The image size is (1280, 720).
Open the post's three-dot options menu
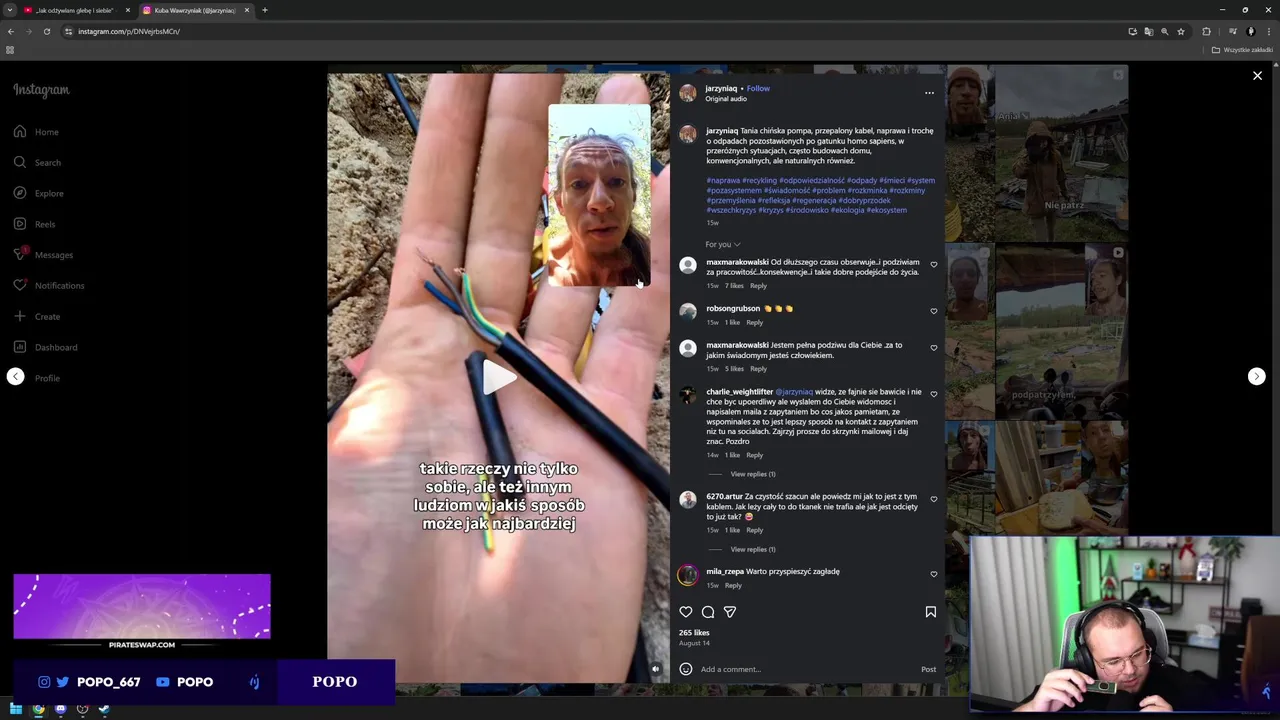pos(929,93)
